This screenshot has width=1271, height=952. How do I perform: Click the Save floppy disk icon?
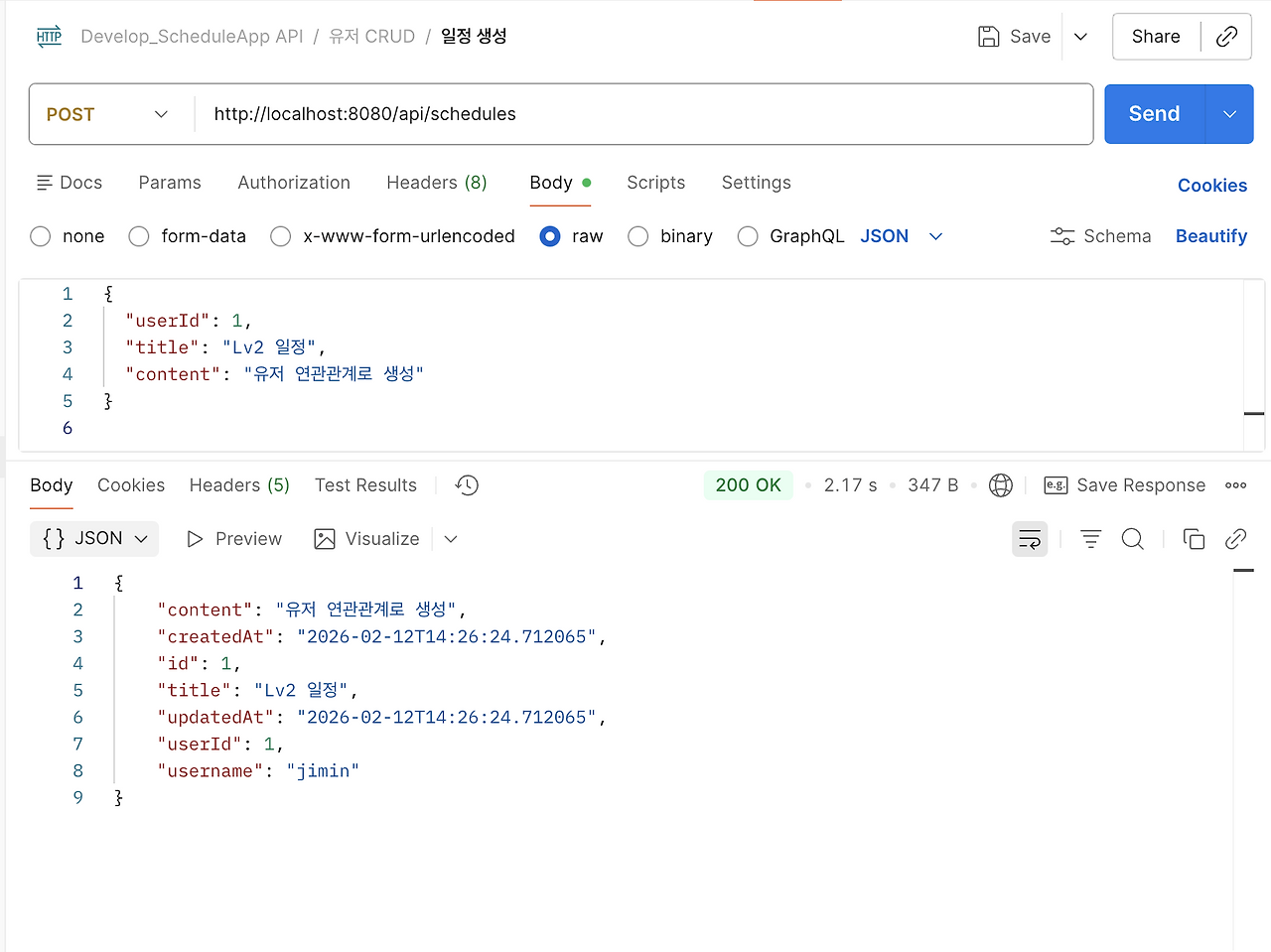989,37
